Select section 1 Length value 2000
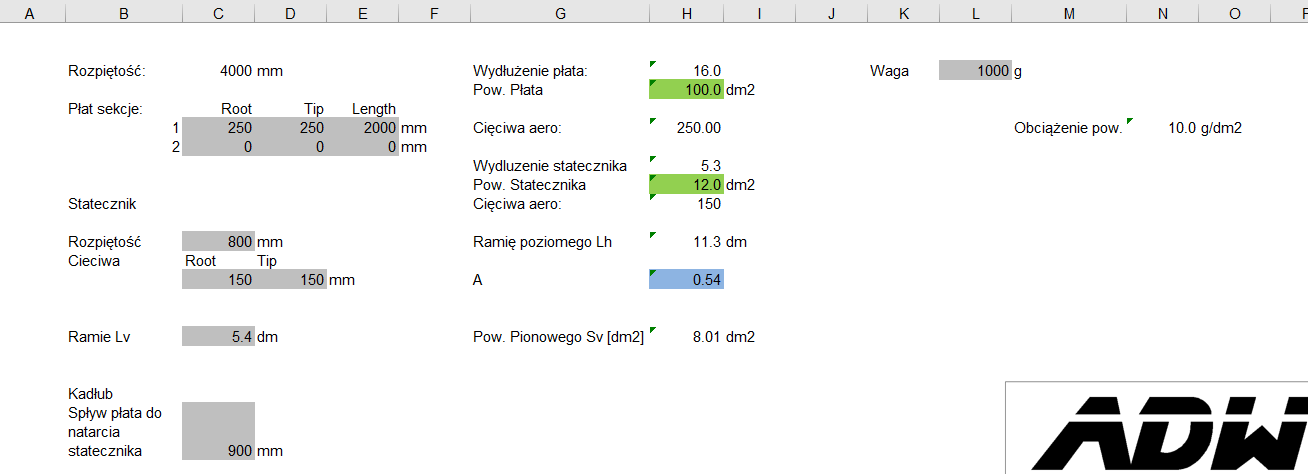This screenshot has height=474, width=1308. coord(363,128)
